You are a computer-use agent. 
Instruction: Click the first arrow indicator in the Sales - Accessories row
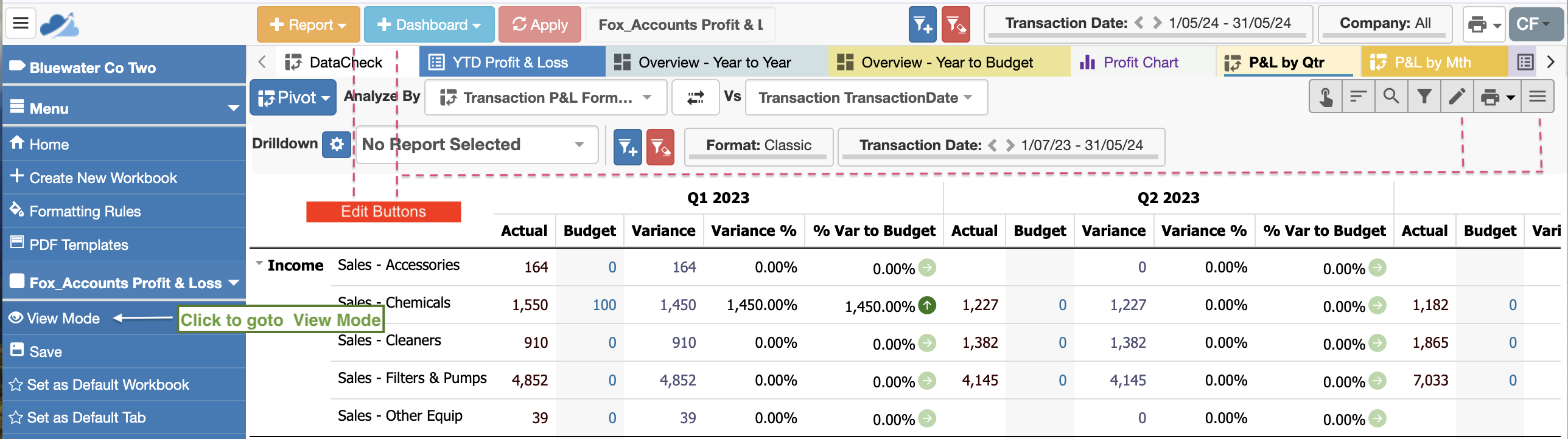[x=927, y=267]
